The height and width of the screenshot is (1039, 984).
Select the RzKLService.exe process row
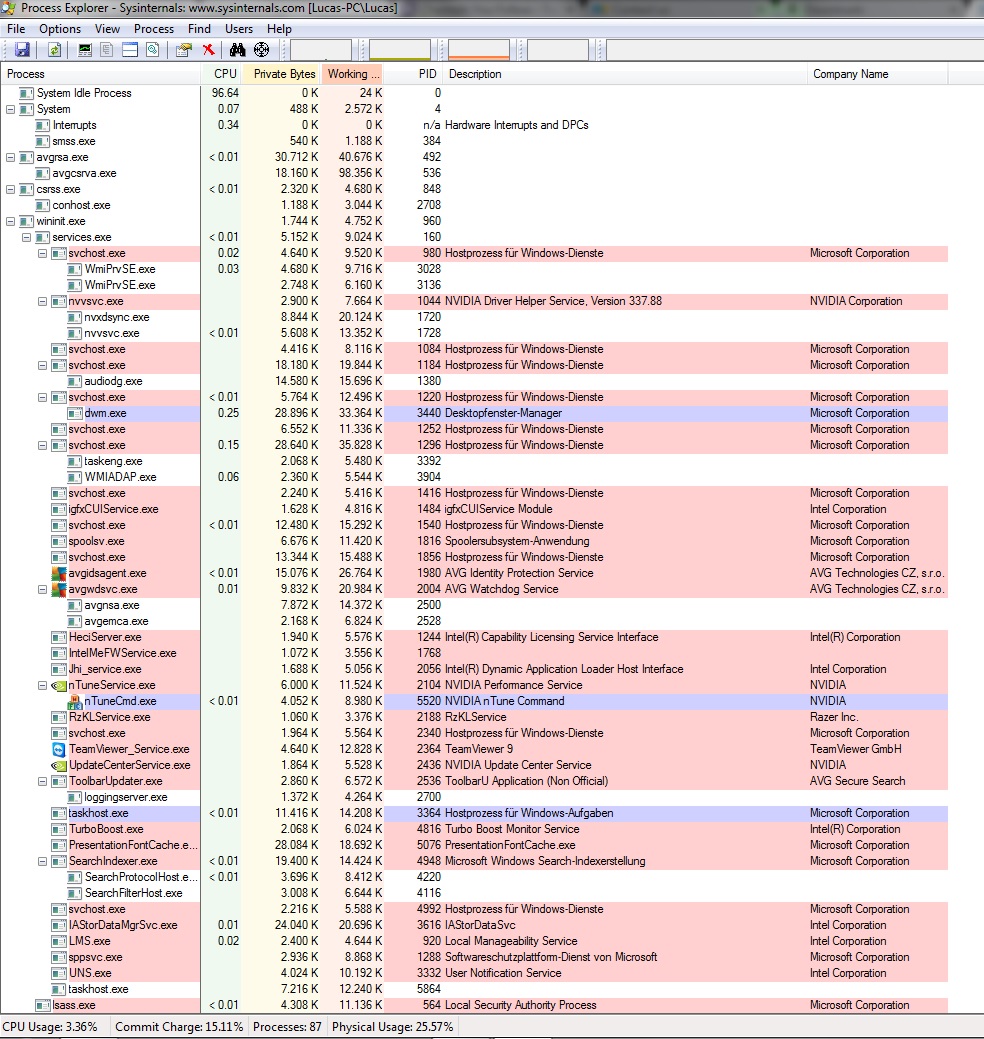point(474,717)
